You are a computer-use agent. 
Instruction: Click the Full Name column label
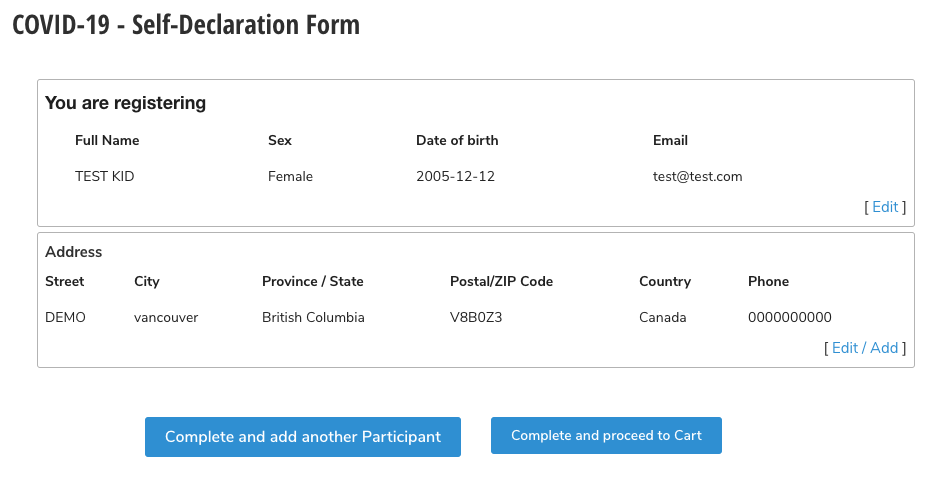point(107,141)
